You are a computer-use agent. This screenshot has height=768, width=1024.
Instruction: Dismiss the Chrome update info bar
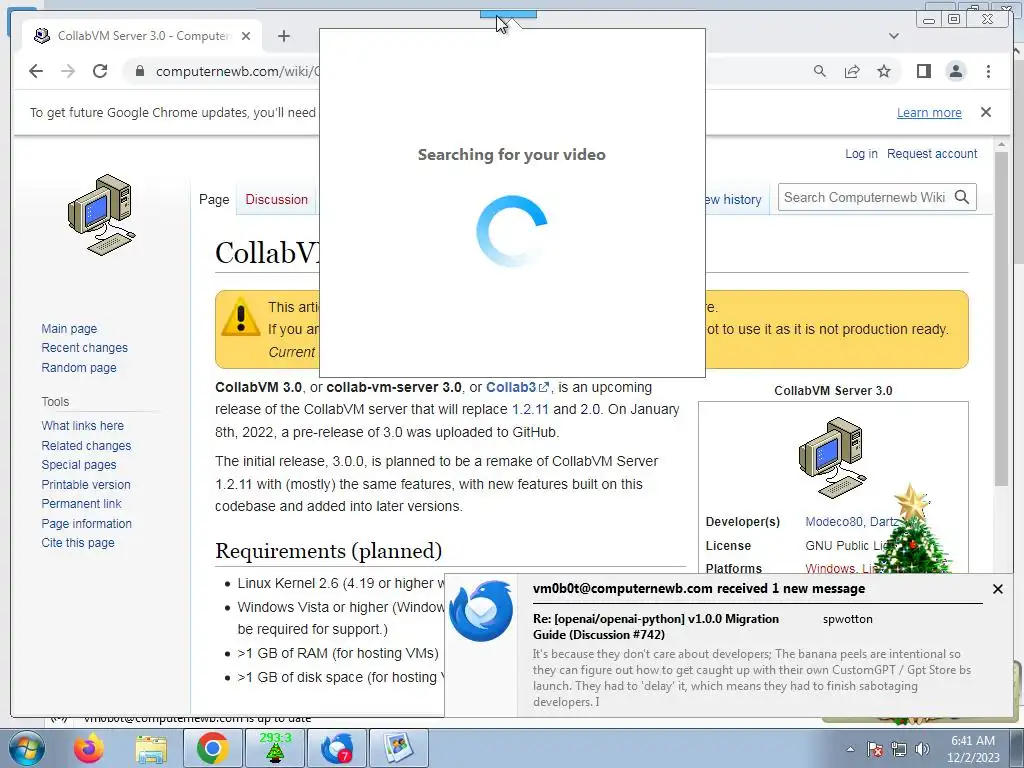coord(986,112)
